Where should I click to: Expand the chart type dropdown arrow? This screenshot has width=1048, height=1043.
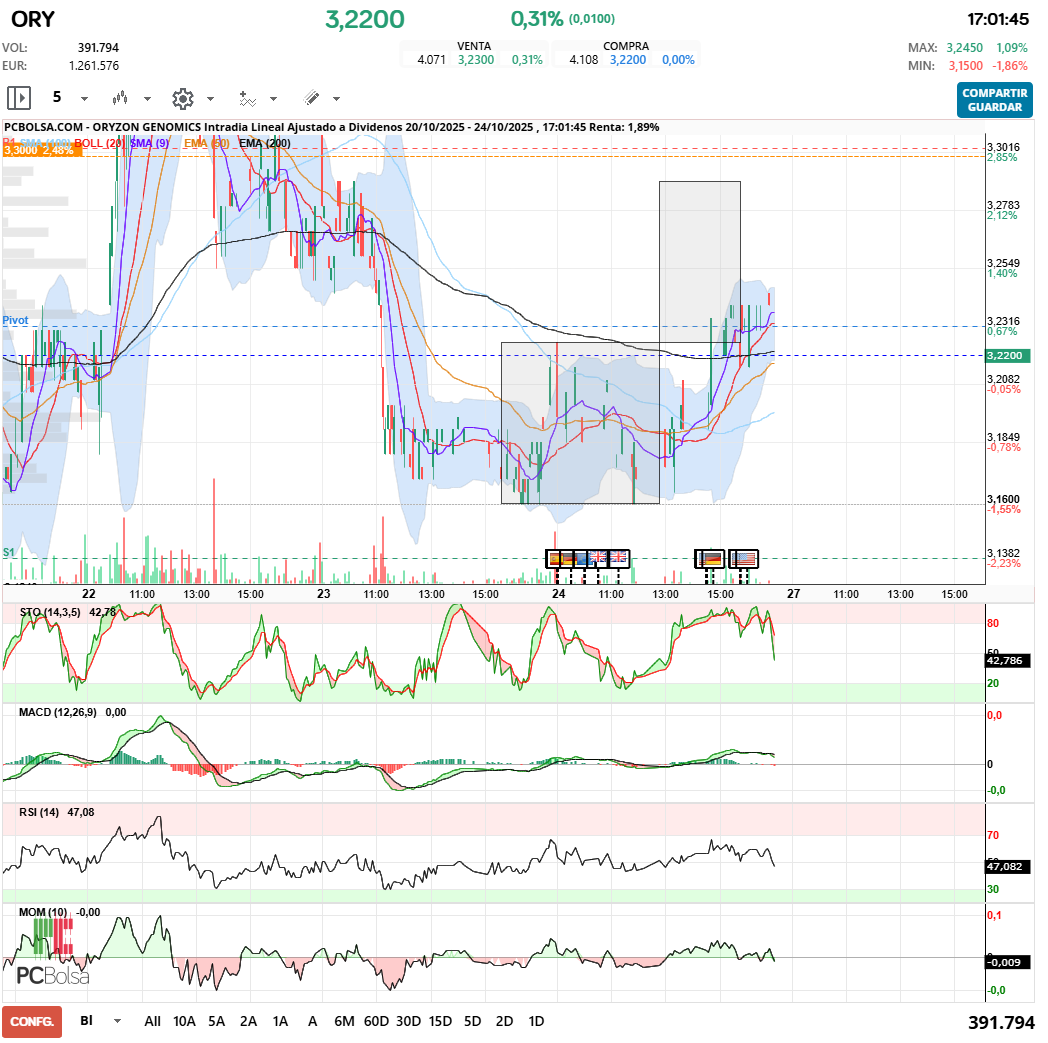pos(147,99)
